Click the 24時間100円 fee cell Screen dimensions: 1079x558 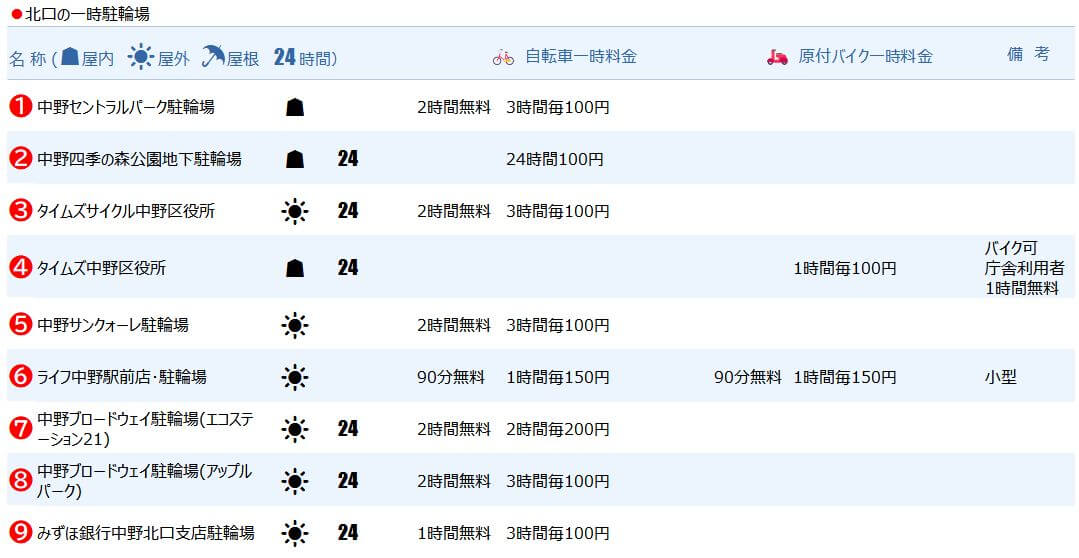pos(555,159)
